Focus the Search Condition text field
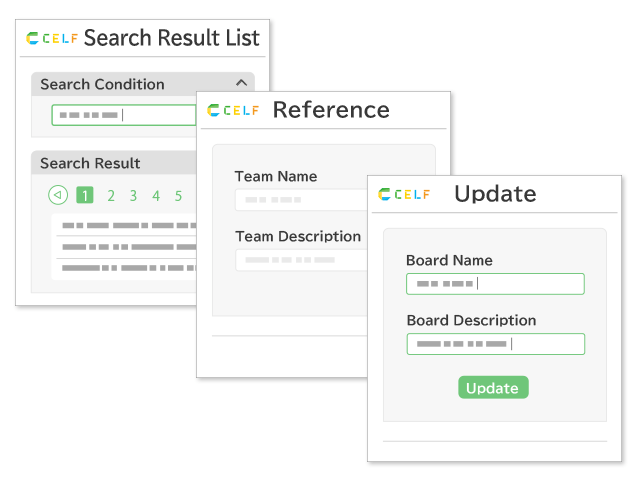 (124, 115)
